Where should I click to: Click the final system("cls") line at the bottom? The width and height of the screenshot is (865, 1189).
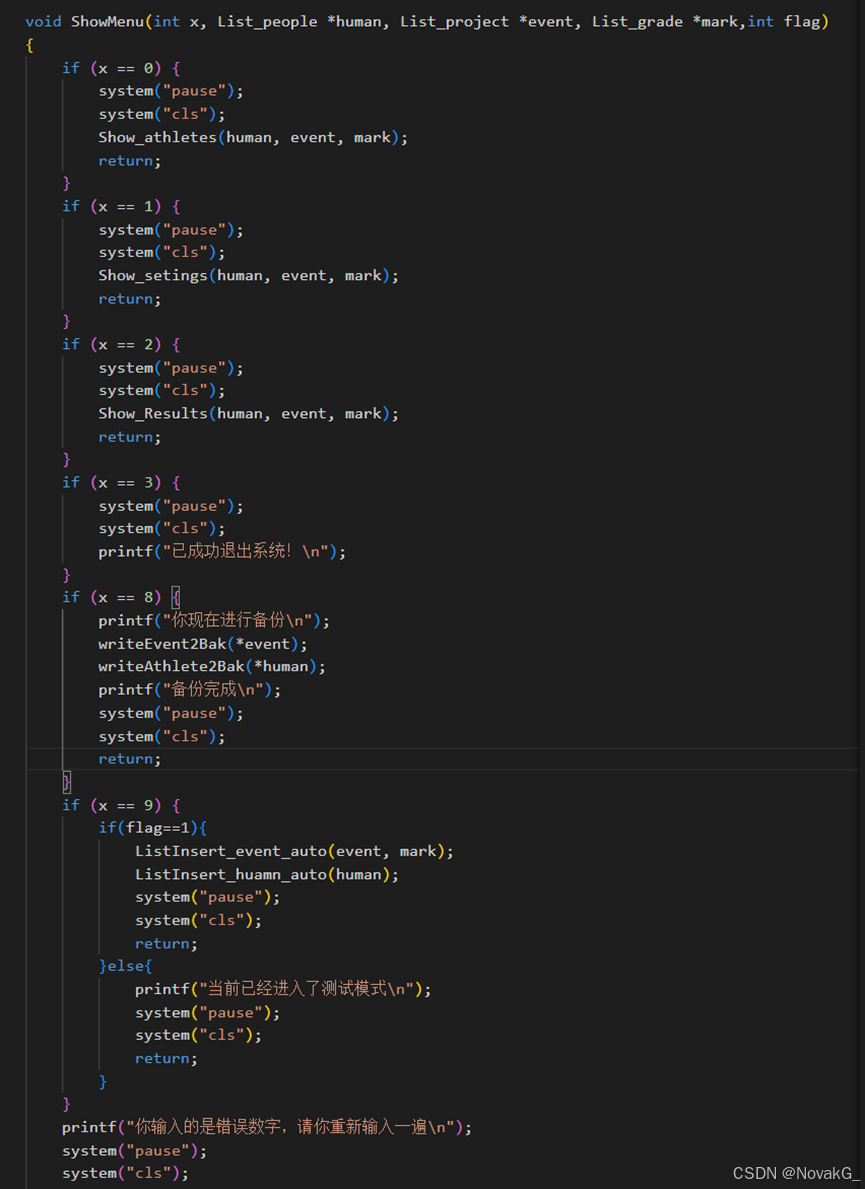click(125, 1173)
